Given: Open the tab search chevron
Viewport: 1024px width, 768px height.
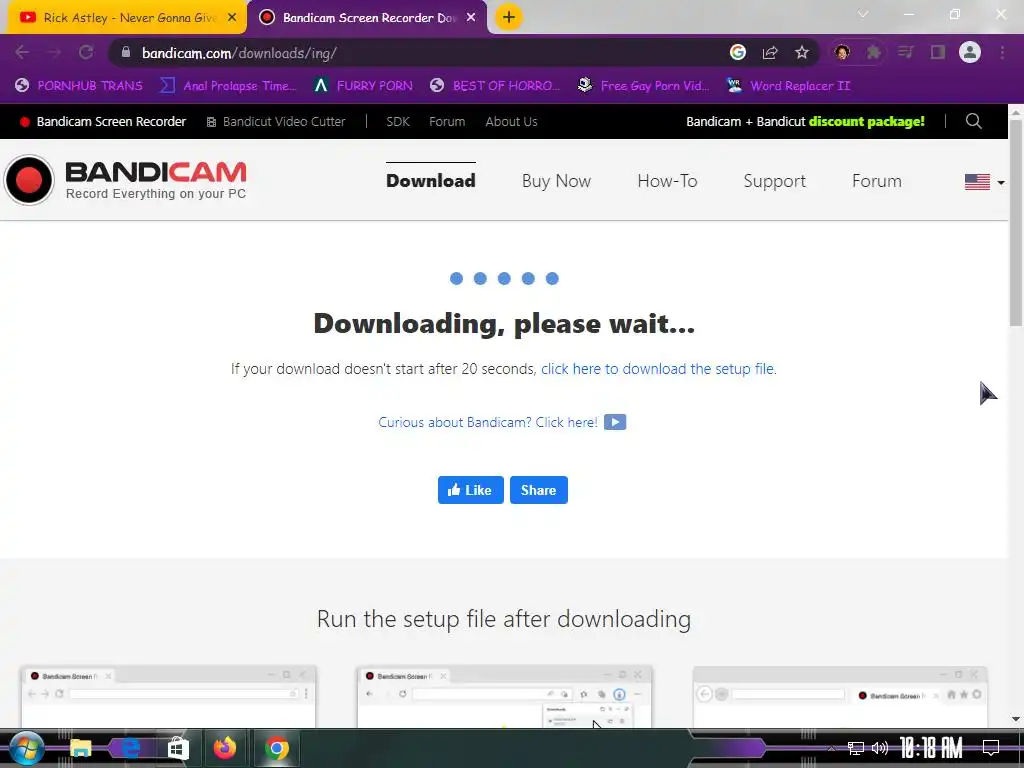Looking at the screenshot, I should point(863,14).
